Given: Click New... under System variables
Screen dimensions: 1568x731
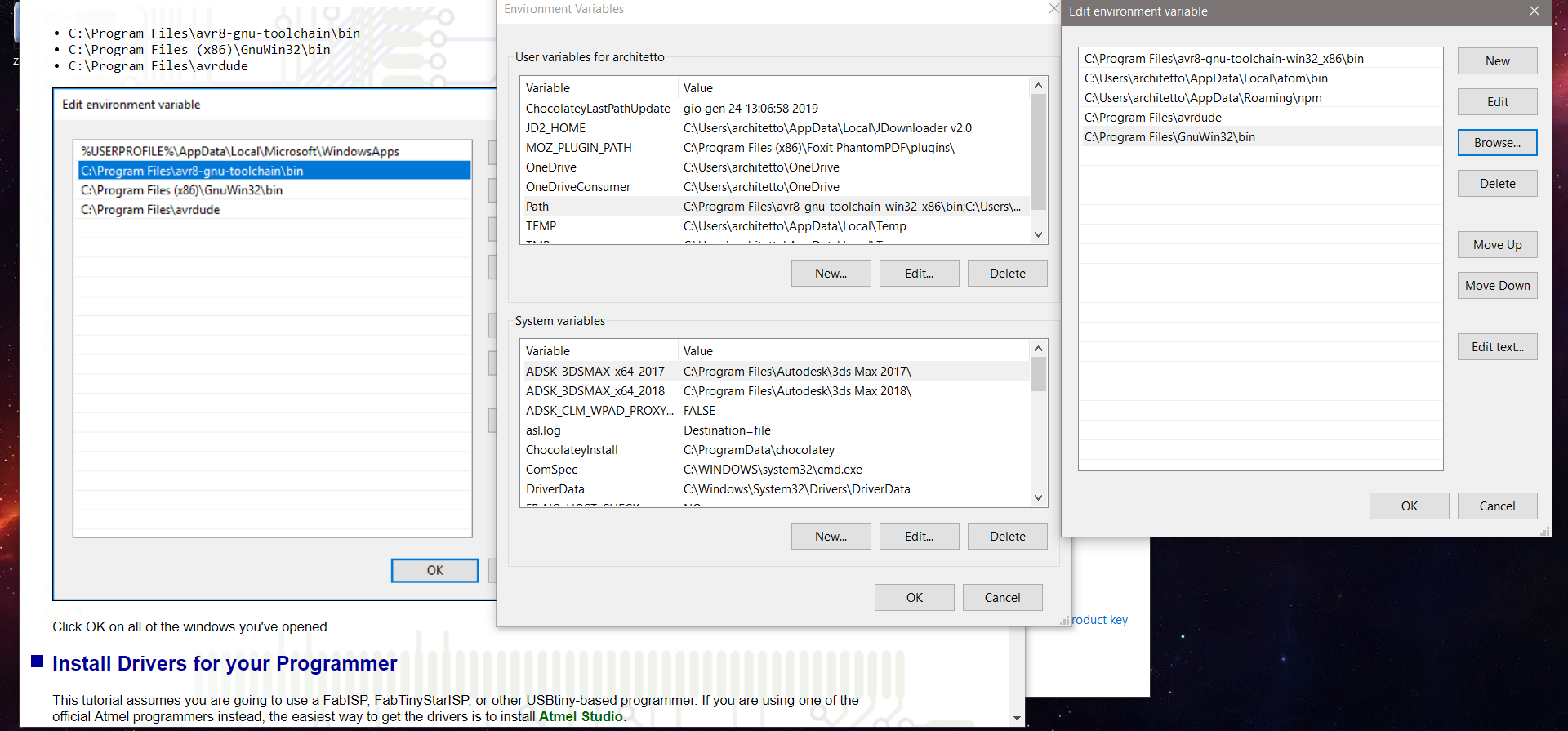Looking at the screenshot, I should point(831,537).
